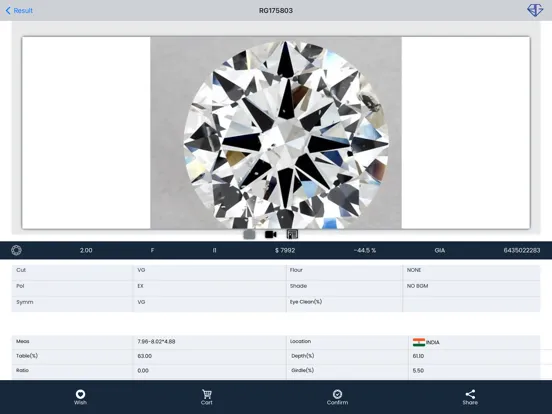The width and height of the screenshot is (552, 414).
Task: Select the Shade value NO BGM
Action: coord(418,286)
